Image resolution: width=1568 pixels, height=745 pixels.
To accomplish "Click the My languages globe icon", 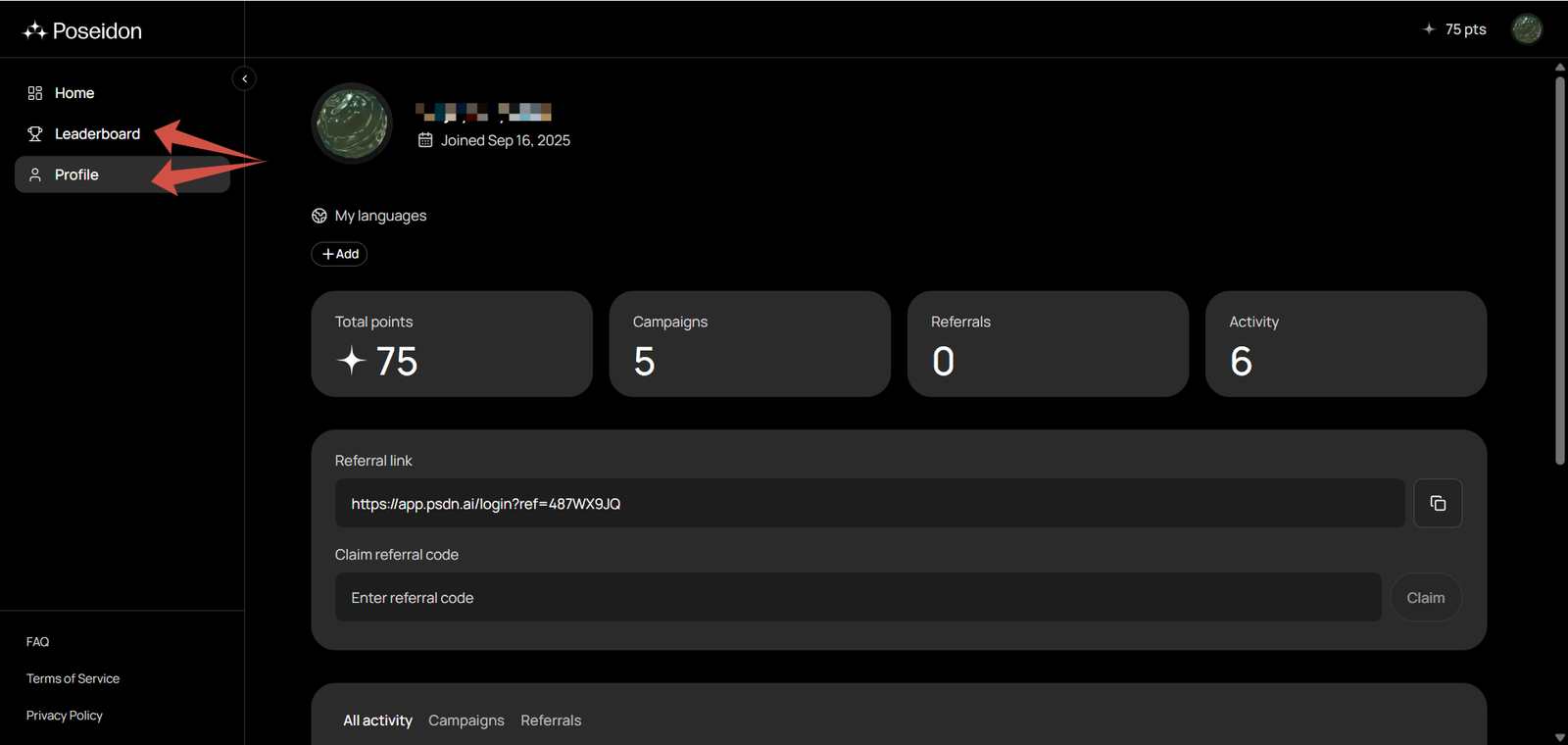I will [x=319, y=216].
